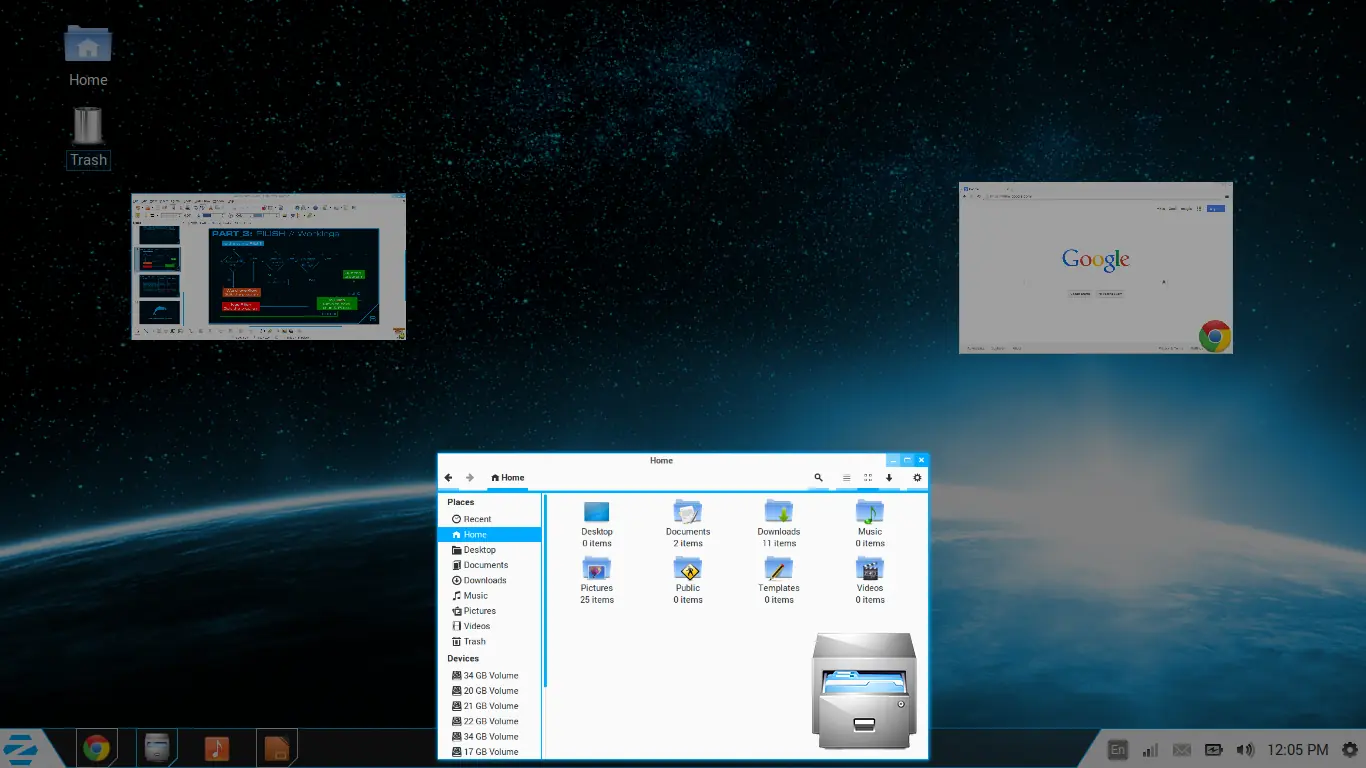
Task: Click the 'Devices' sidebar heading
Action: (x=463, y=659)
